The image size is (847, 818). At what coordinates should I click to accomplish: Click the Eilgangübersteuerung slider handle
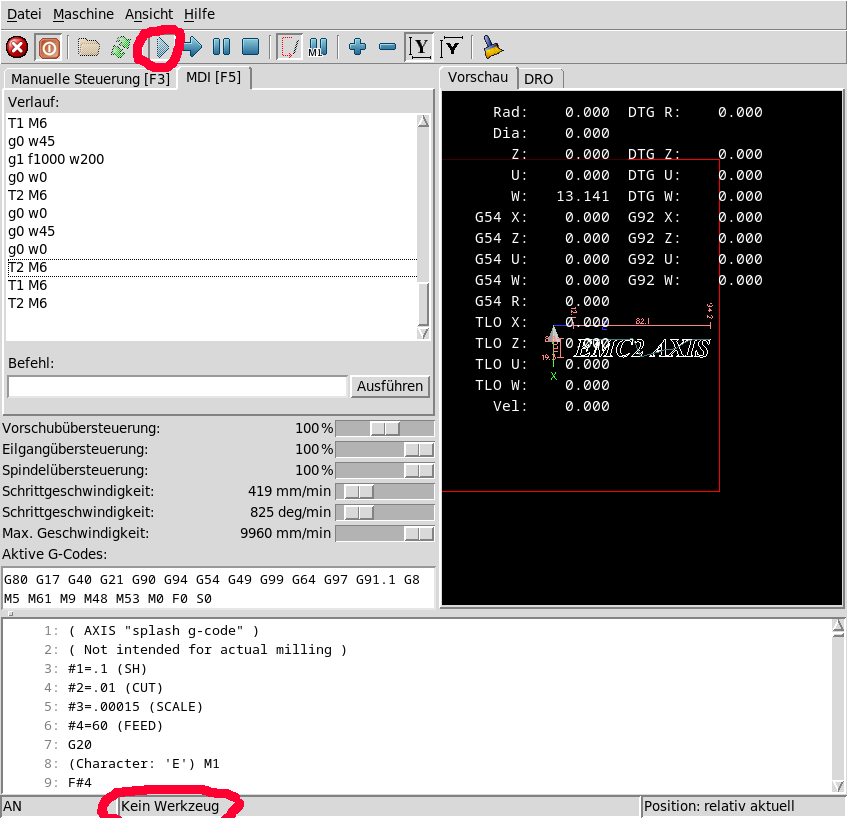[419, 450]
